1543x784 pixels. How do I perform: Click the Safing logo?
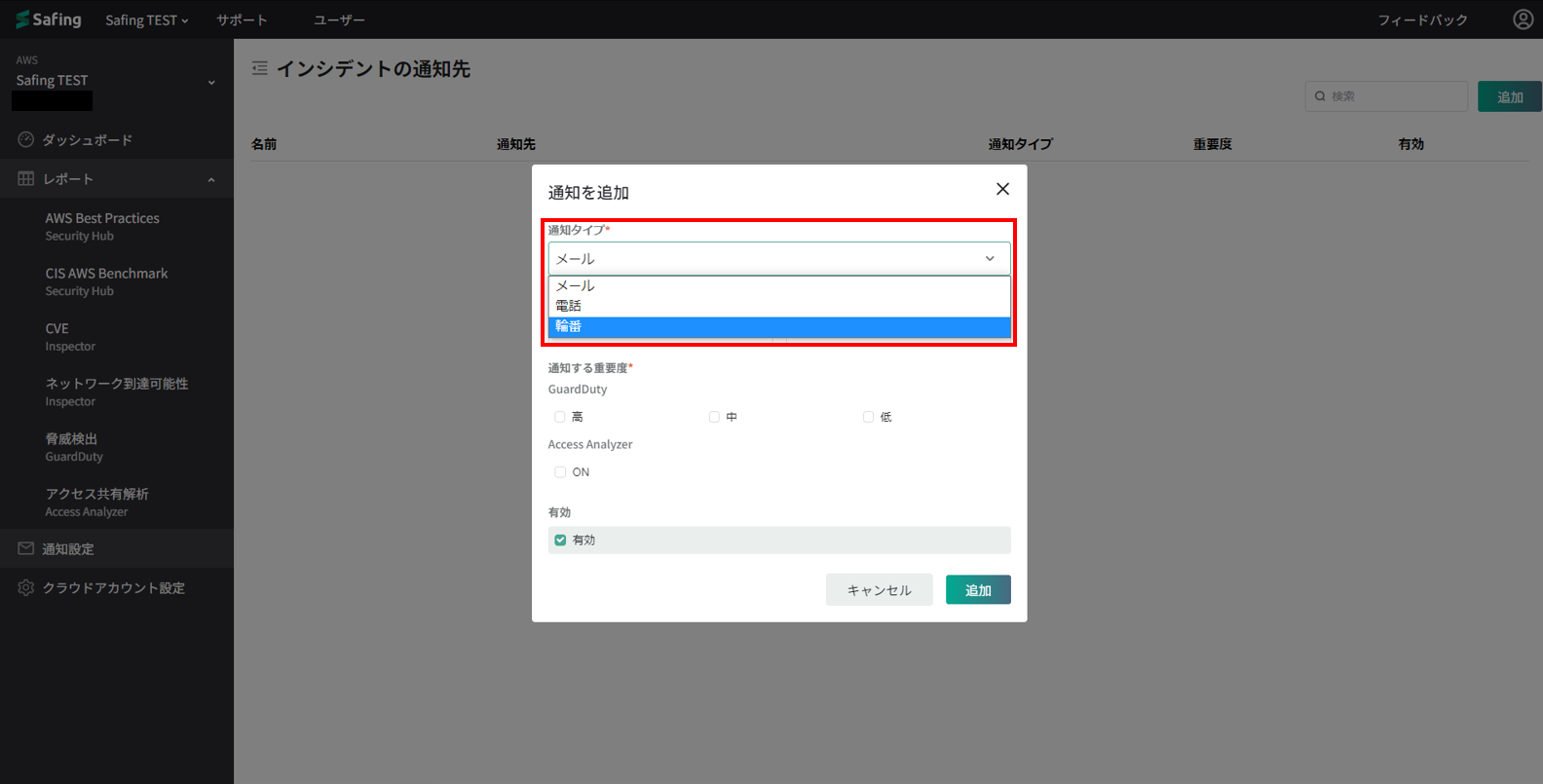tap(49, 19)
